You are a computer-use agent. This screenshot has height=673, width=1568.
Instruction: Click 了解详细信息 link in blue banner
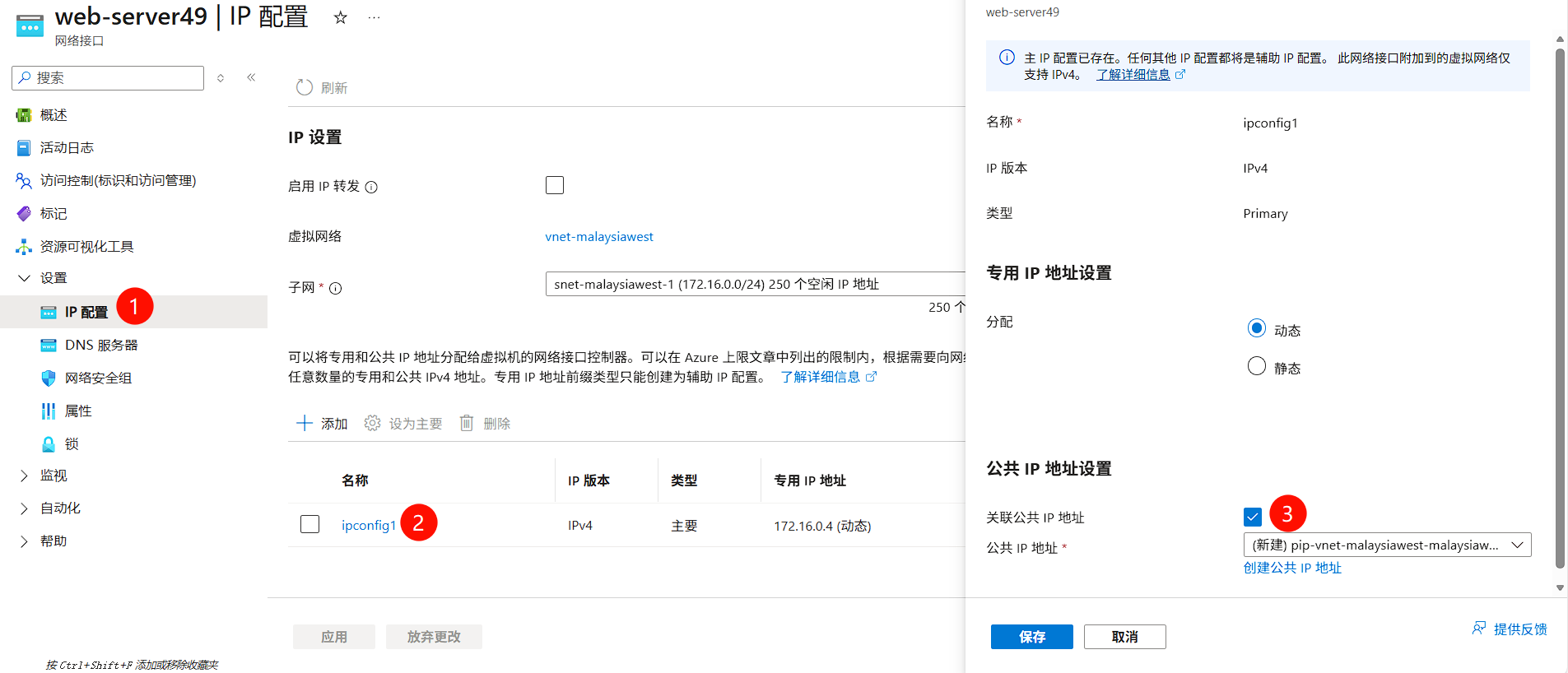pos(1133,75)
